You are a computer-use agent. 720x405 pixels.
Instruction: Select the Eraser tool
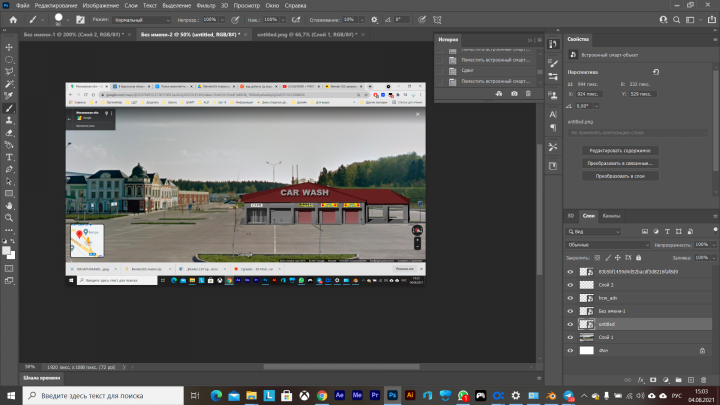(x=9, y=133)
